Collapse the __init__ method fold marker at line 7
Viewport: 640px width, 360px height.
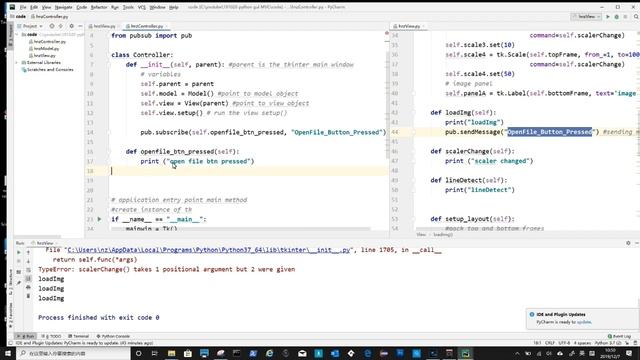109,64
